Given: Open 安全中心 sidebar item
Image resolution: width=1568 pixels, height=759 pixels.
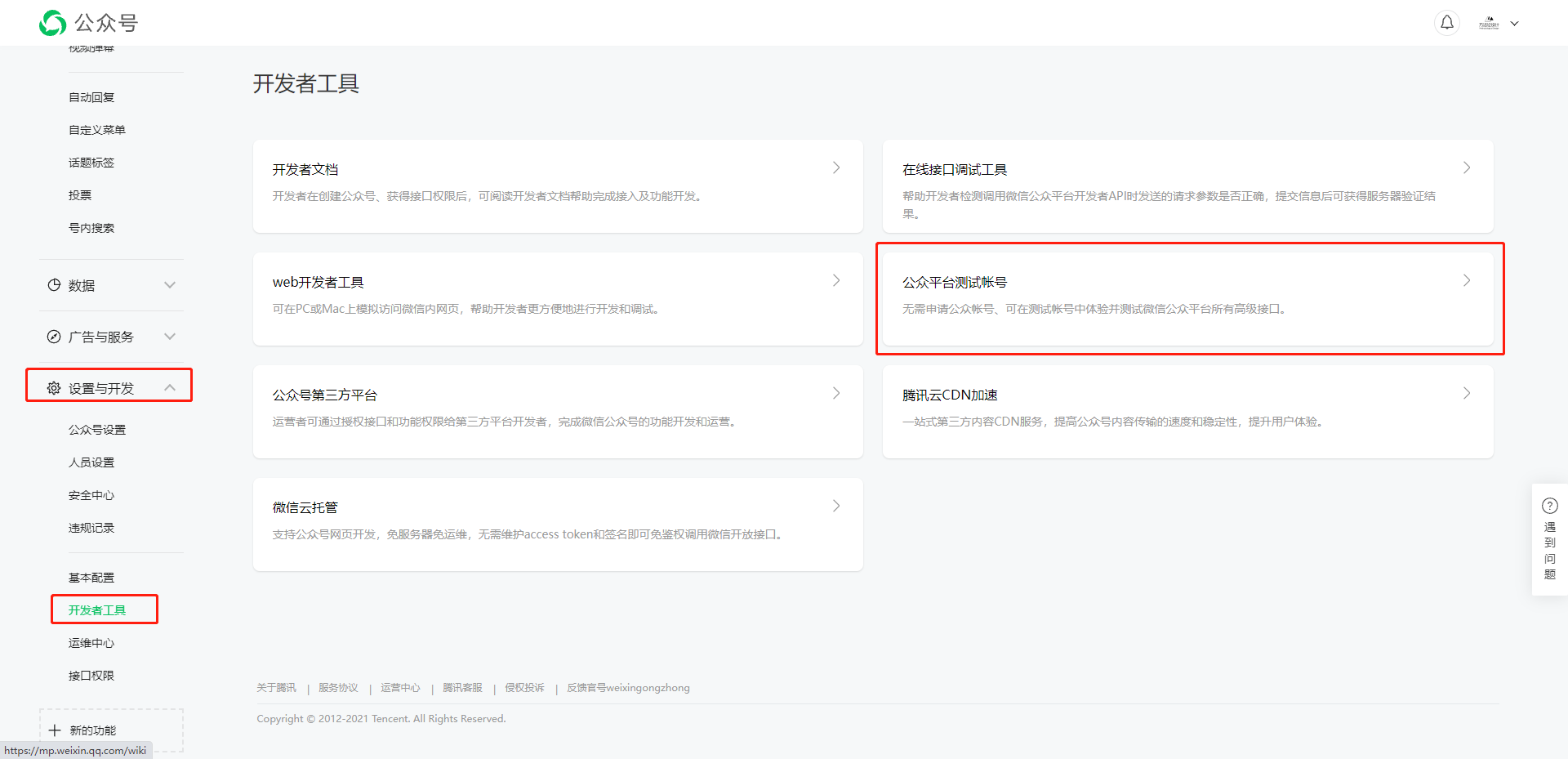Looking at the screenshot, I should click(91, 495).
